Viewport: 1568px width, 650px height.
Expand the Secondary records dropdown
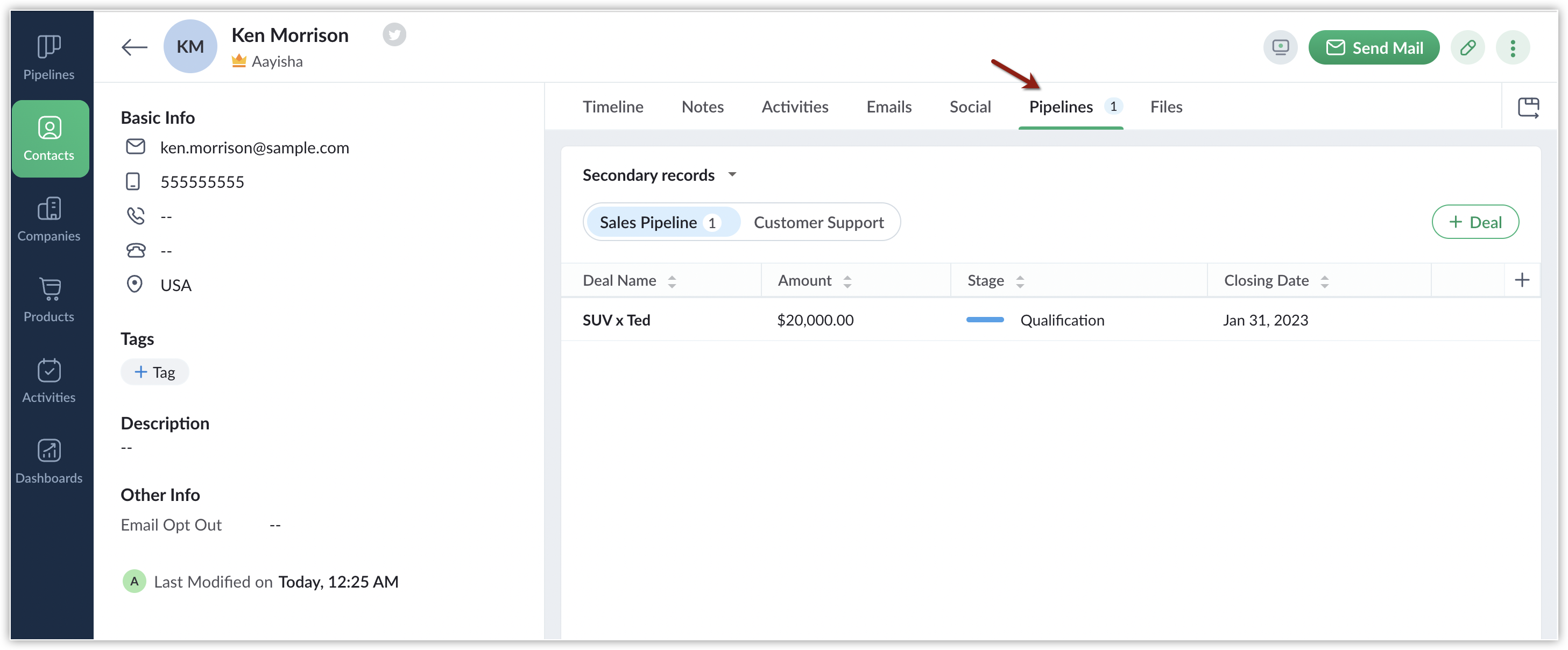pyautogui.click(x=659, y=175)
